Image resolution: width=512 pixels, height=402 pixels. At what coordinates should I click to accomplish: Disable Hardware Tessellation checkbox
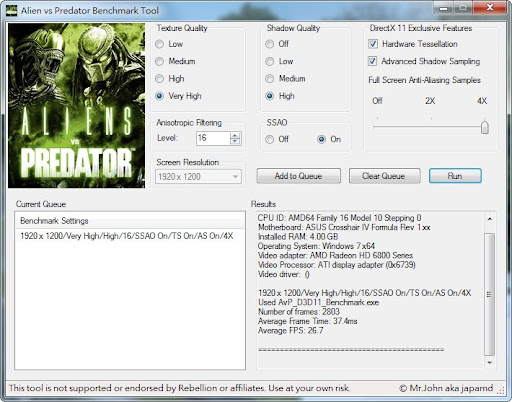click(373, 44)
